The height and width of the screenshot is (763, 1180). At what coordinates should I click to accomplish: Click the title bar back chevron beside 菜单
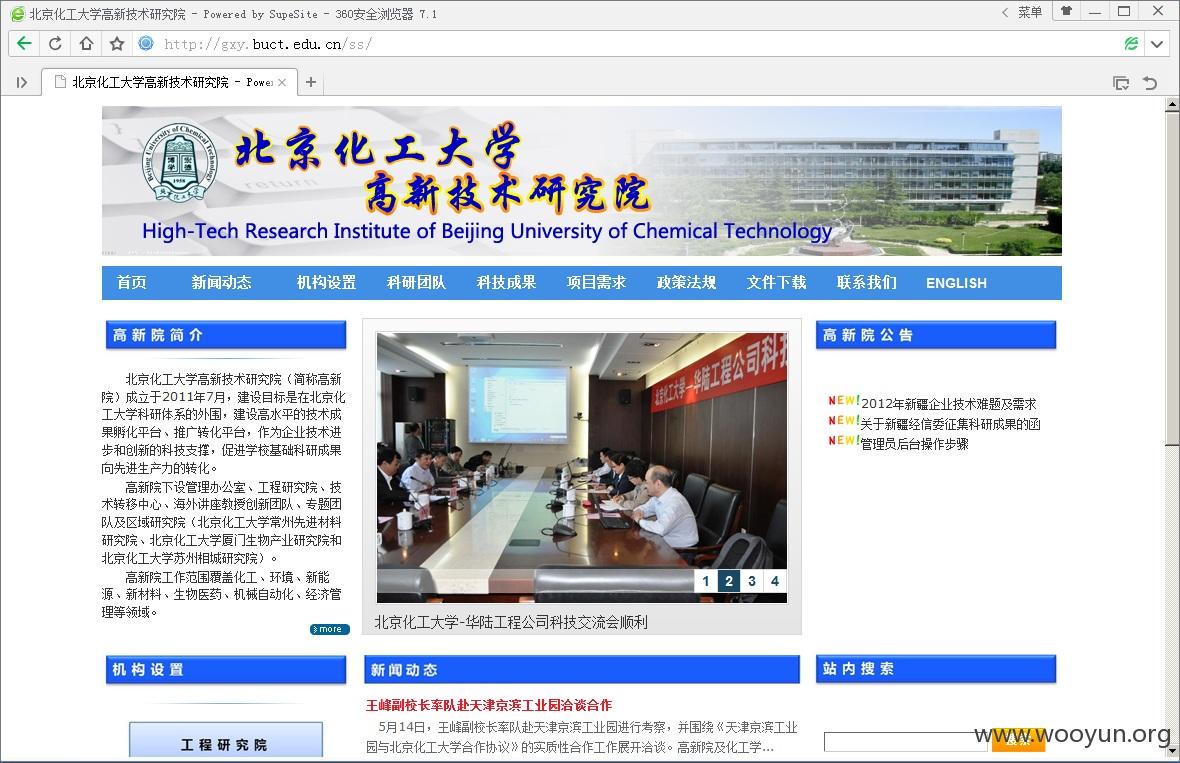1005,12
